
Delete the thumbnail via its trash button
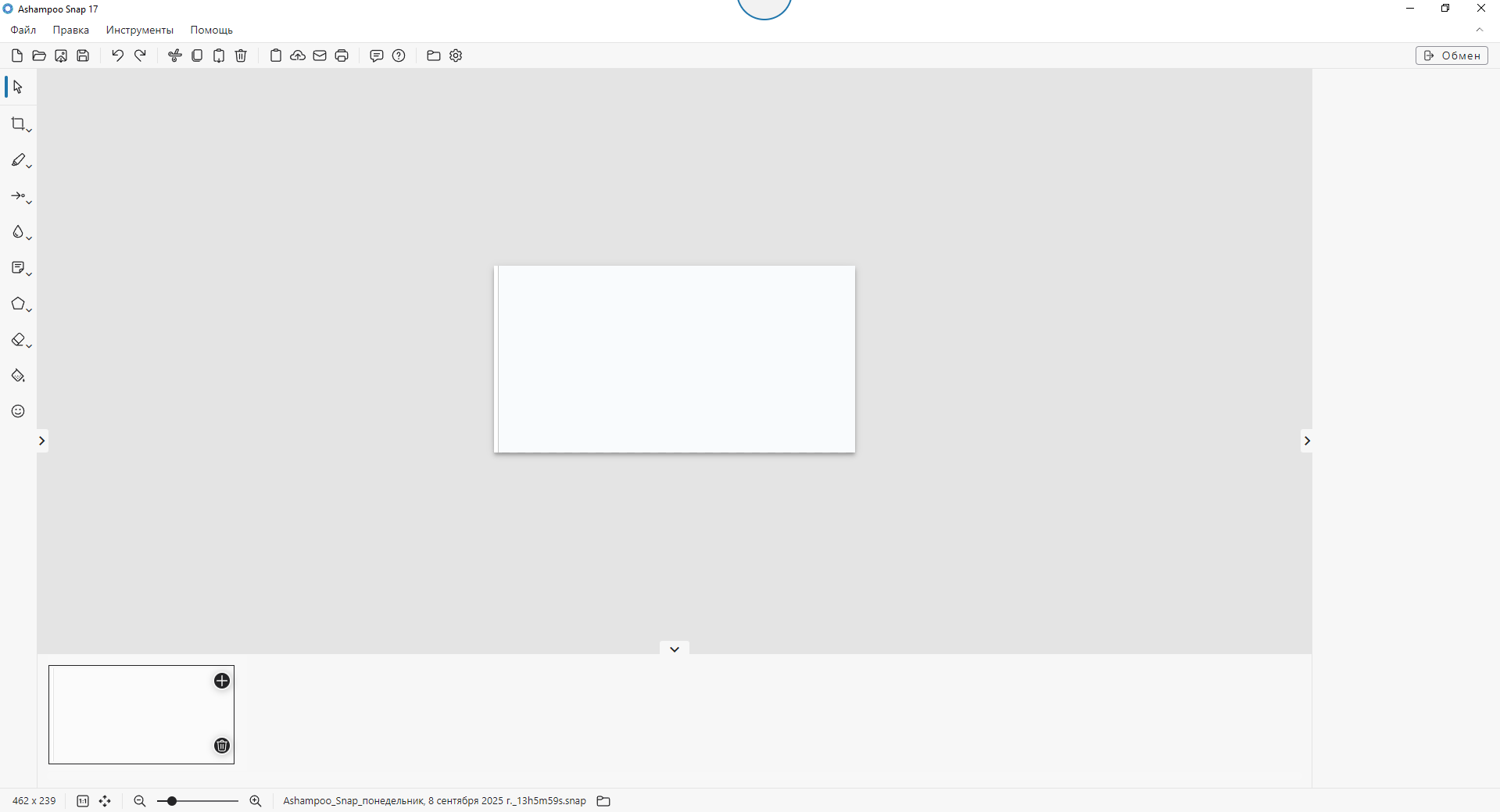click(x=222, y=746)
